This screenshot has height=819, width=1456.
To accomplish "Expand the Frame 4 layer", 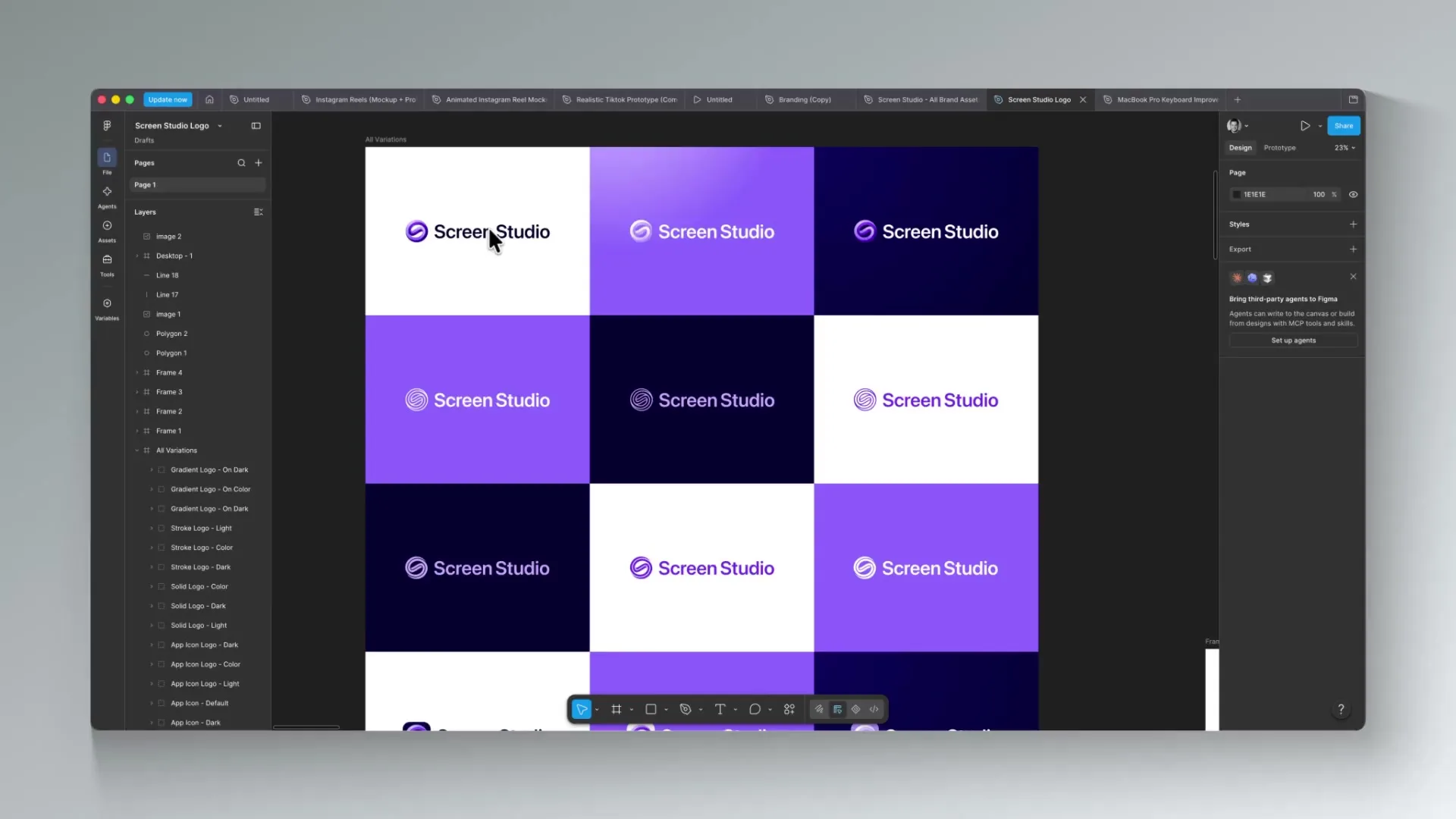I will coord(137,373).
